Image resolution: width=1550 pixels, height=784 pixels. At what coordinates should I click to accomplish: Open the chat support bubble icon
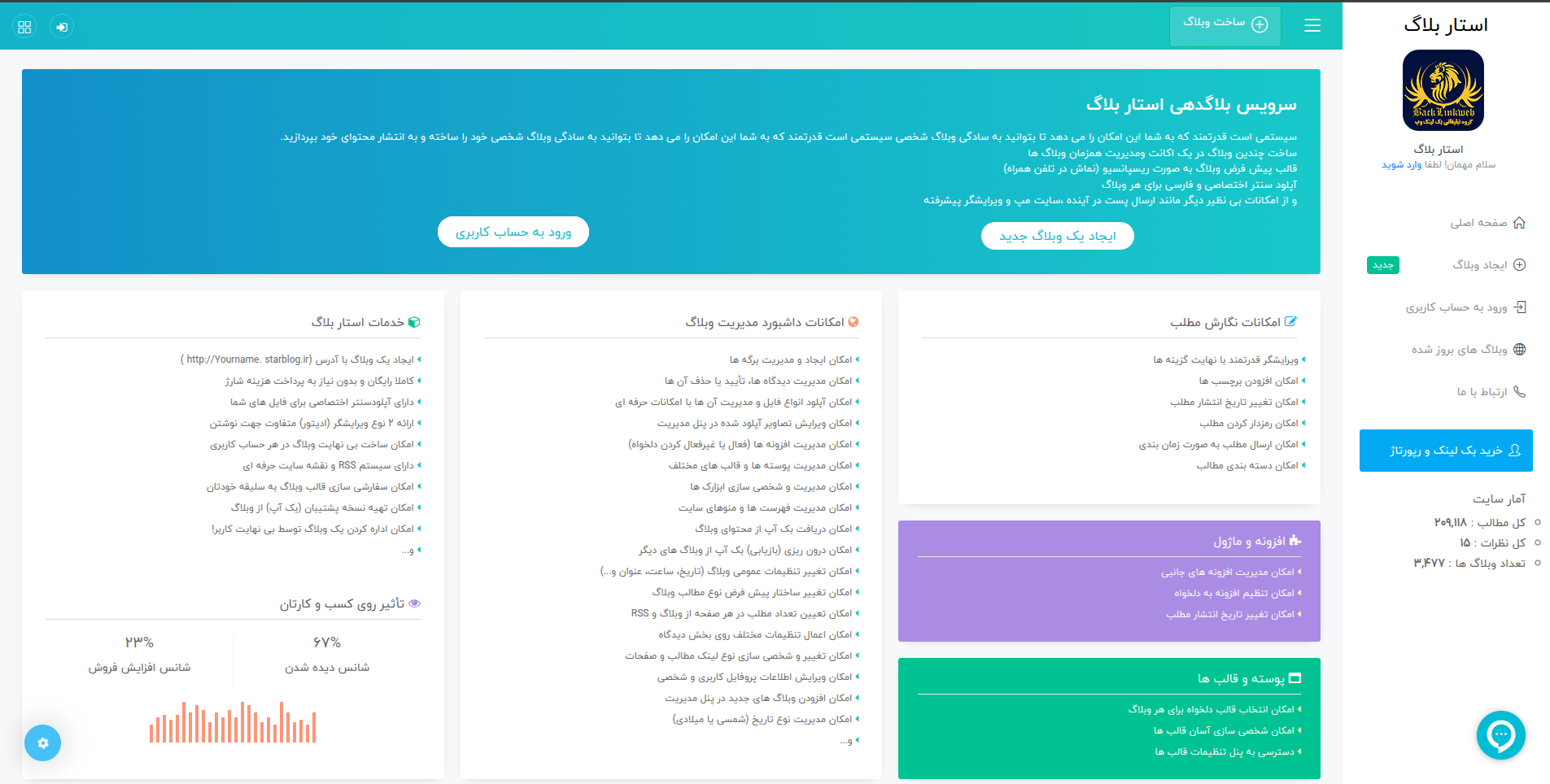pos(1501,735)
